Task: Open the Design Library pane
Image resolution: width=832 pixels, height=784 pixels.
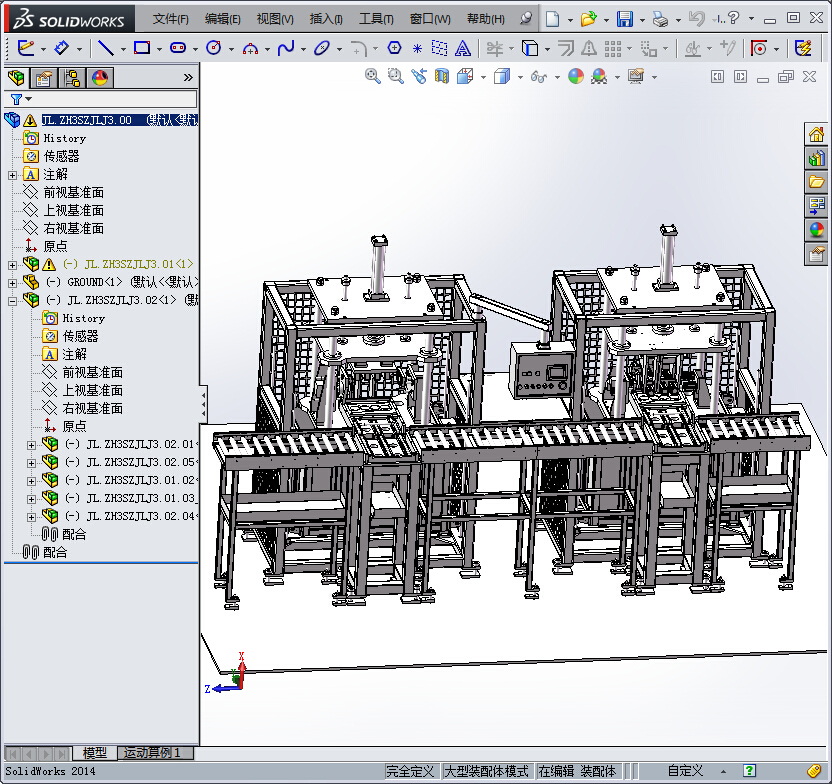Action: click(x=816, y=158)
